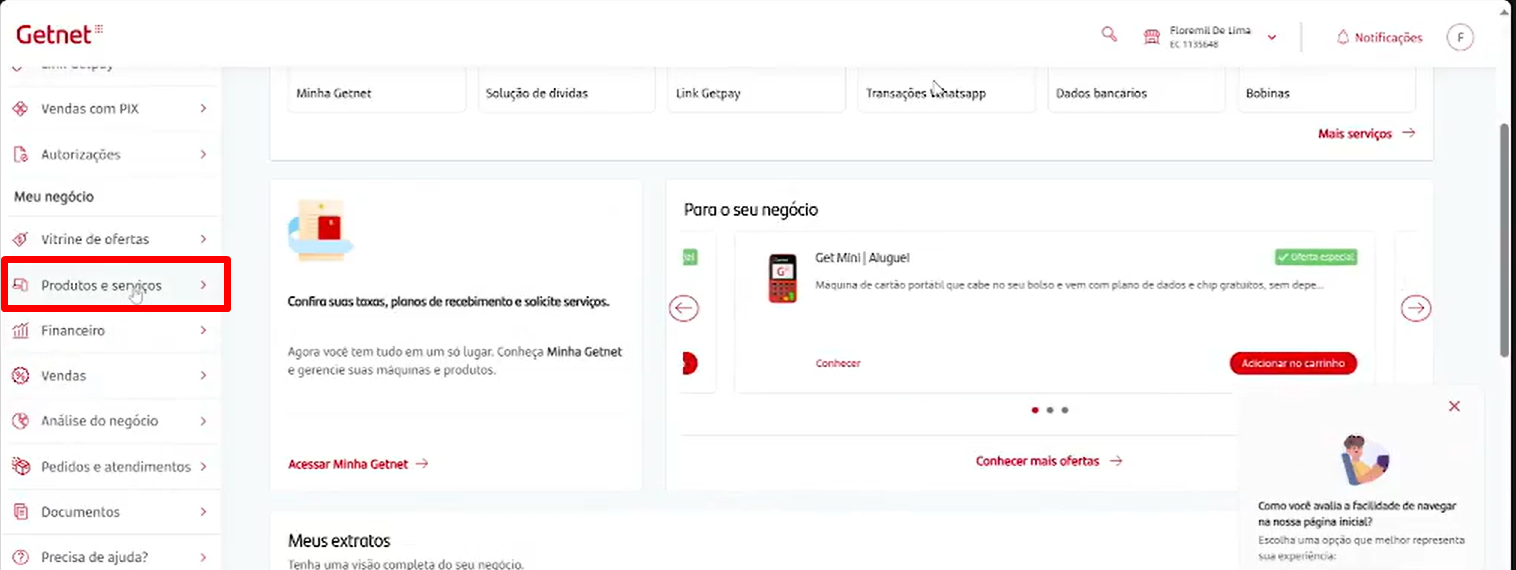
Task: Open Dados bancarios service card
Action: click(x=1136, y=90)
